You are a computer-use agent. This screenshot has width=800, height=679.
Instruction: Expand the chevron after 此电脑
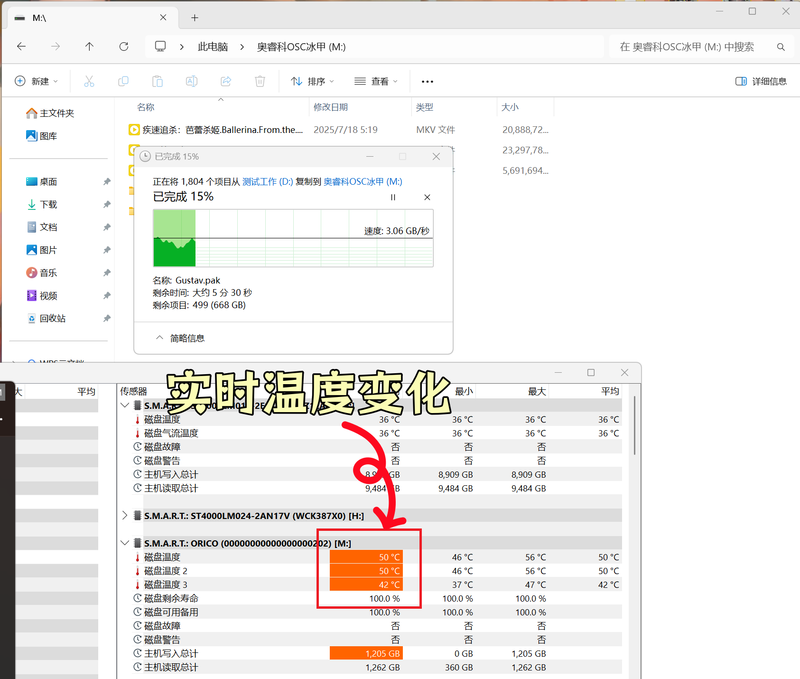242,47
